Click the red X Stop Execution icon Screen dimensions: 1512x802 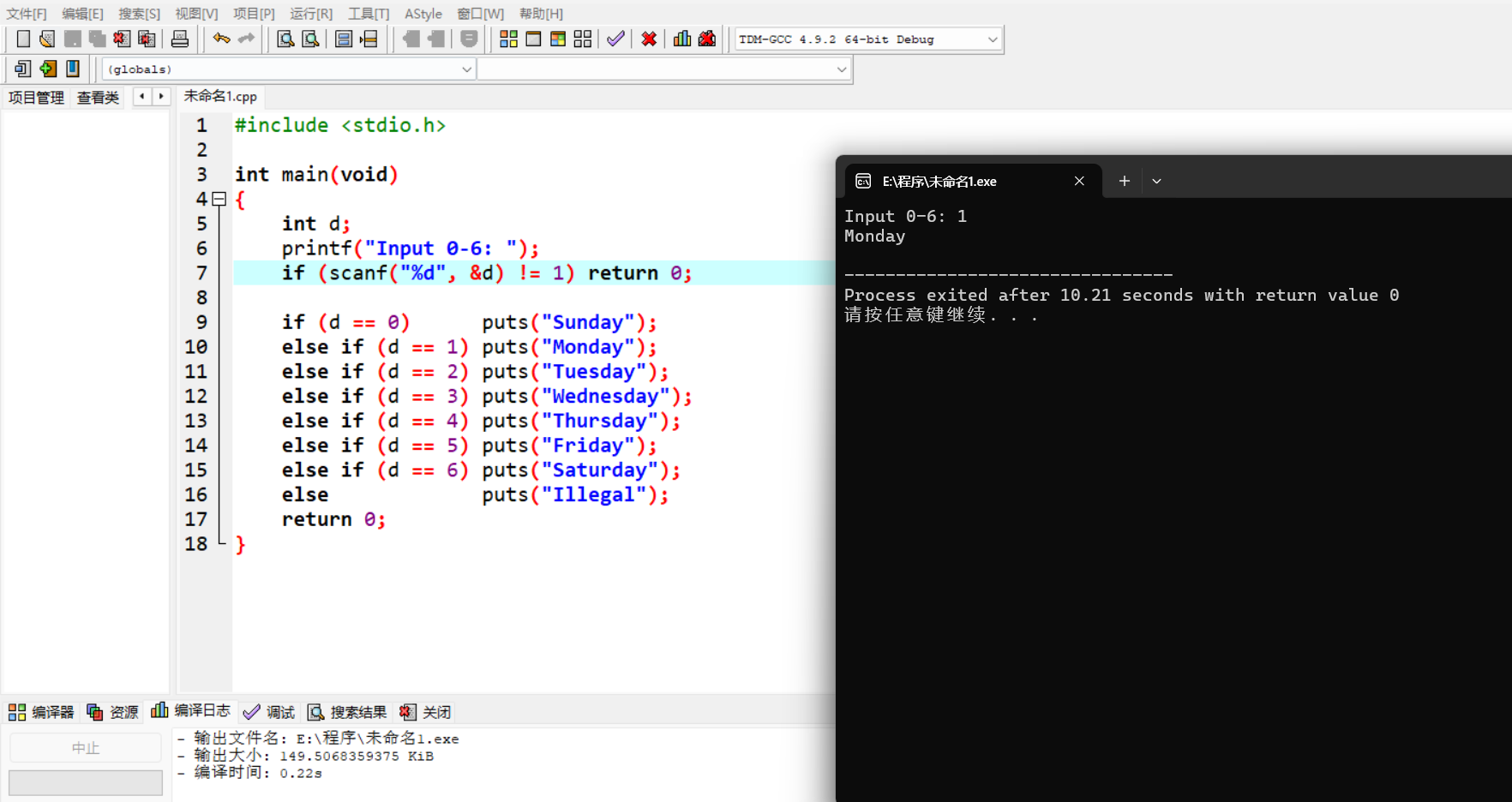click(x=649, y=39)
